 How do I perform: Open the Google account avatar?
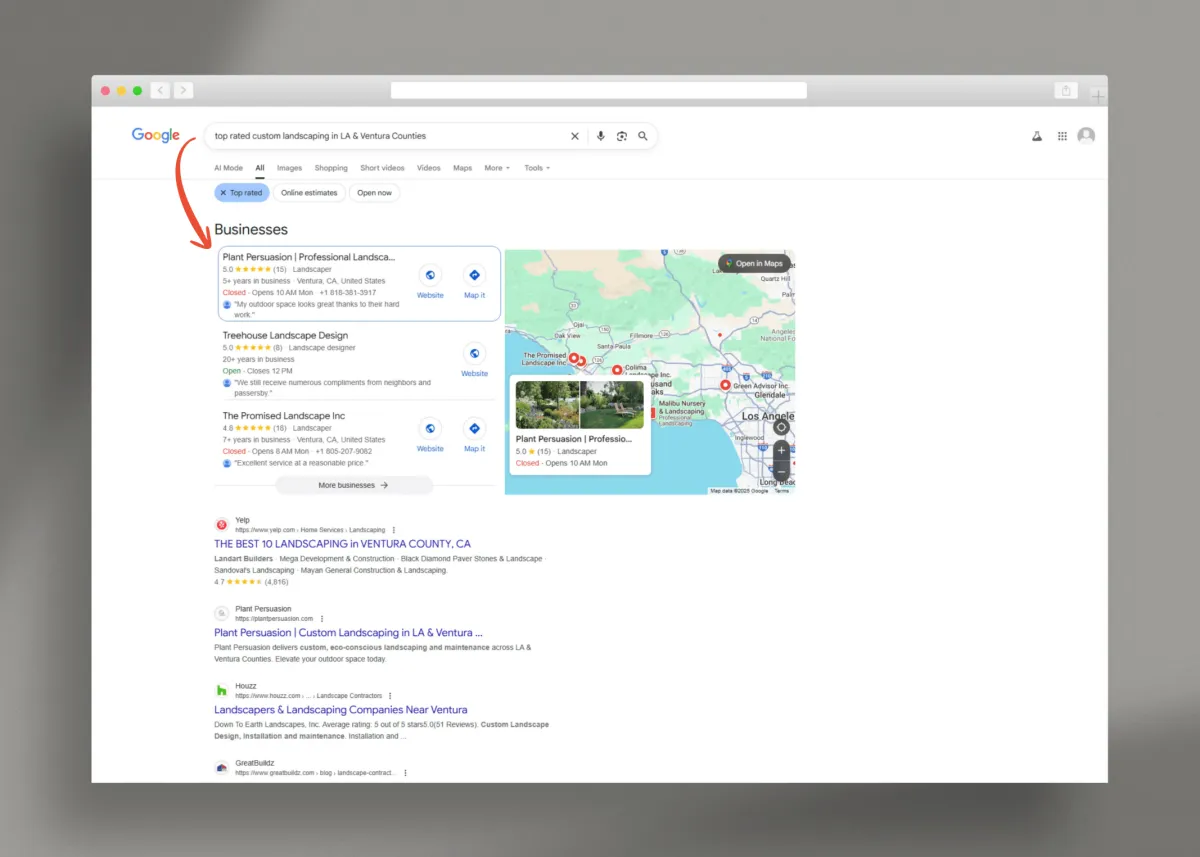[x=1086, y=136]
